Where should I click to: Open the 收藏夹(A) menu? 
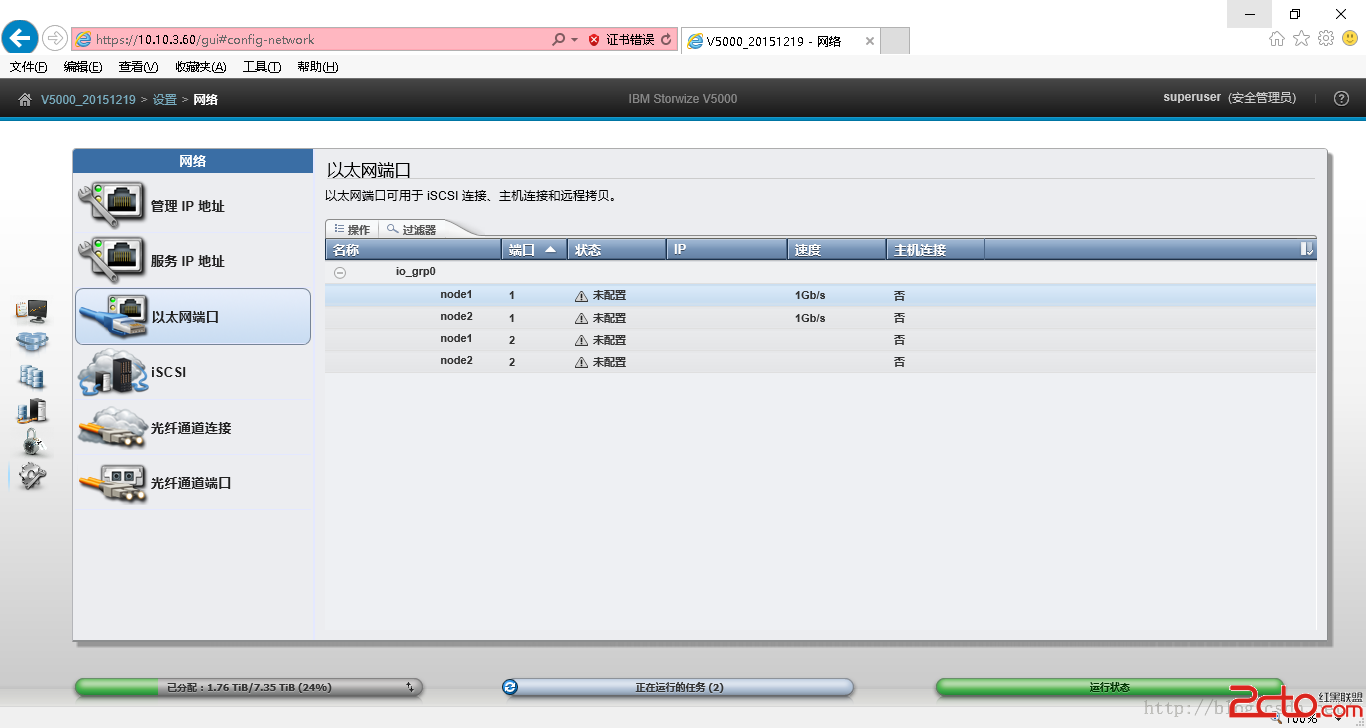pos(200,67)
